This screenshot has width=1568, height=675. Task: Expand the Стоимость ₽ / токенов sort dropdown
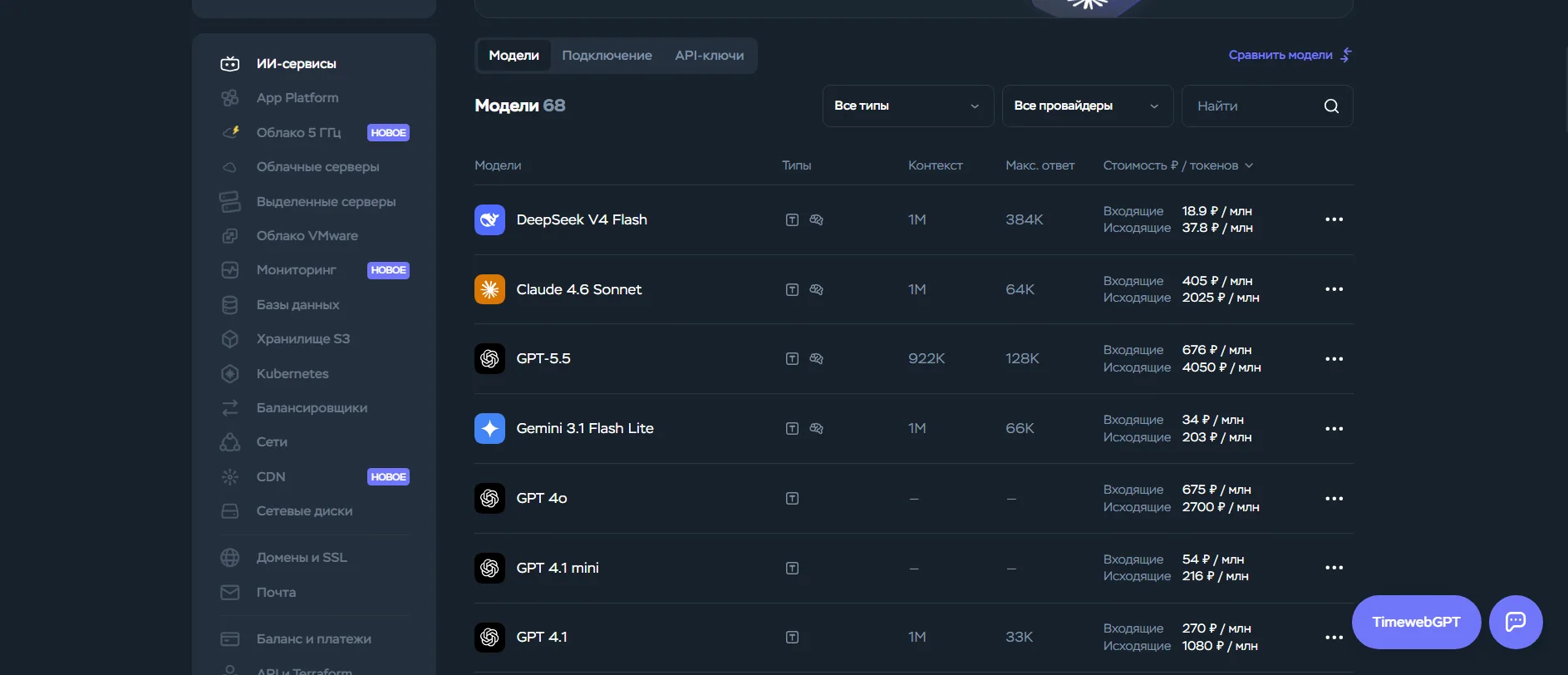1178,165
